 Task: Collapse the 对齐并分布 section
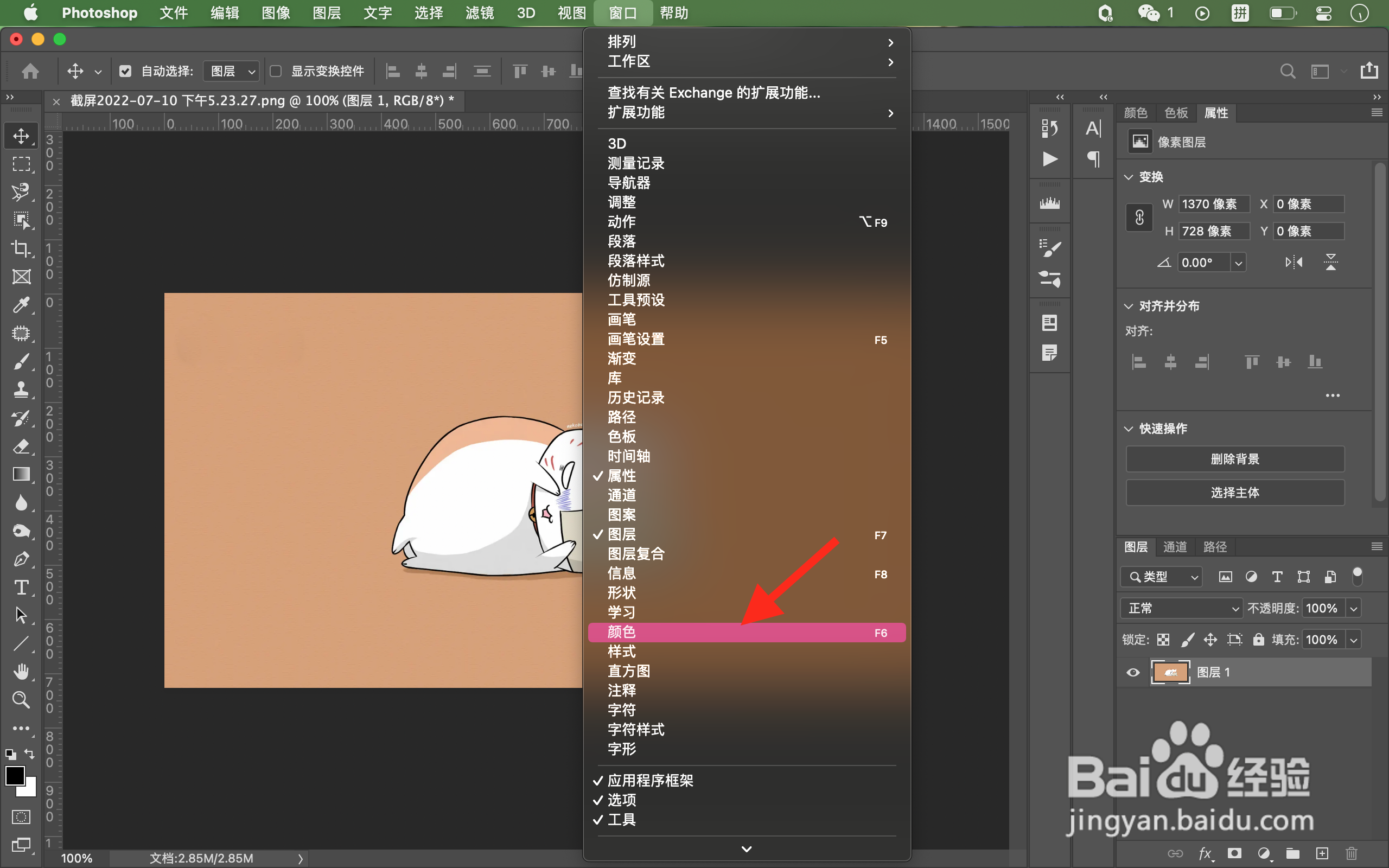(x=1129, y=306)
